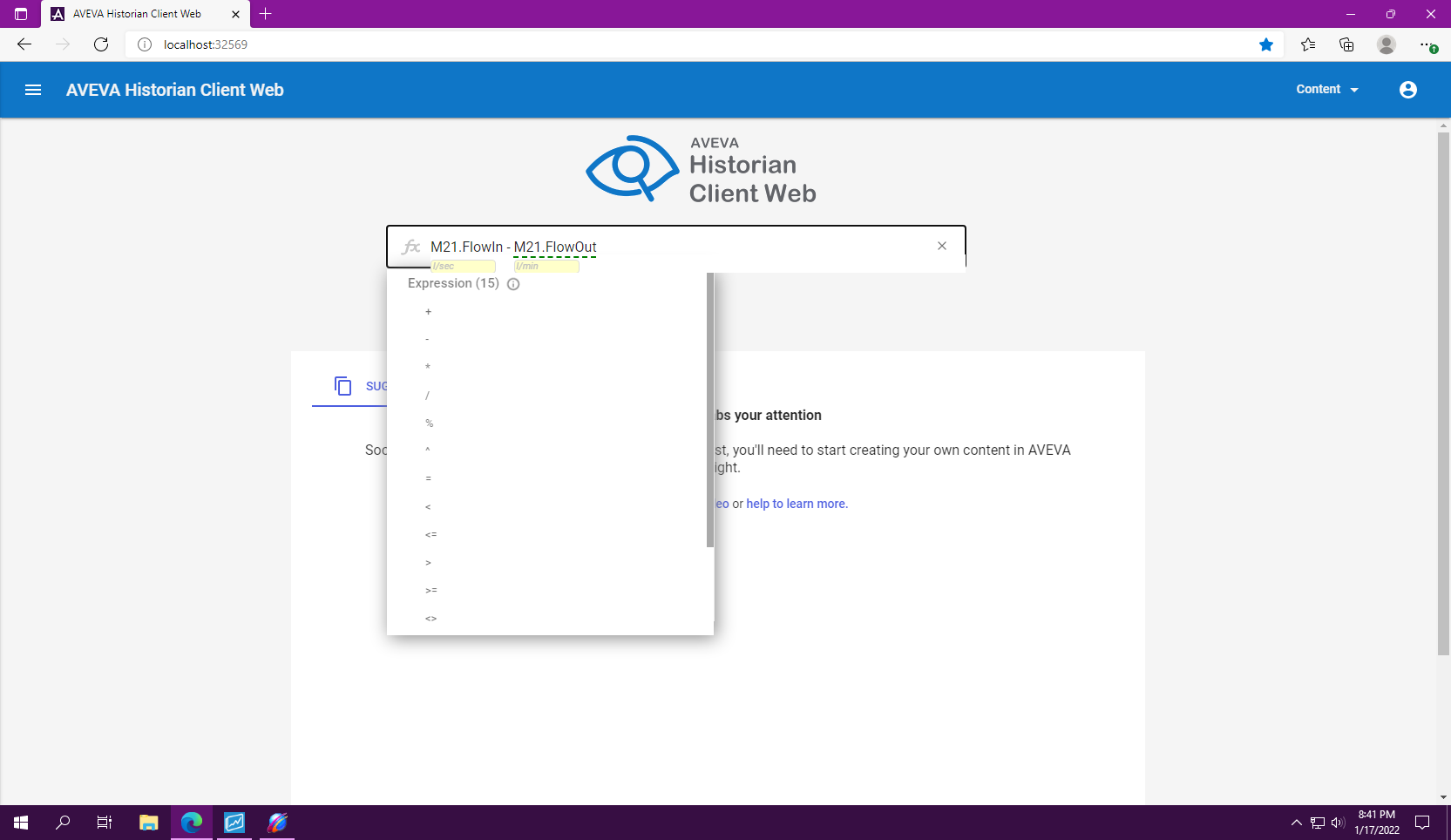The height and width of the screenshot is (840, 1451).
Task: Open File Explorer from the taskbar
Action: (149, 823)
